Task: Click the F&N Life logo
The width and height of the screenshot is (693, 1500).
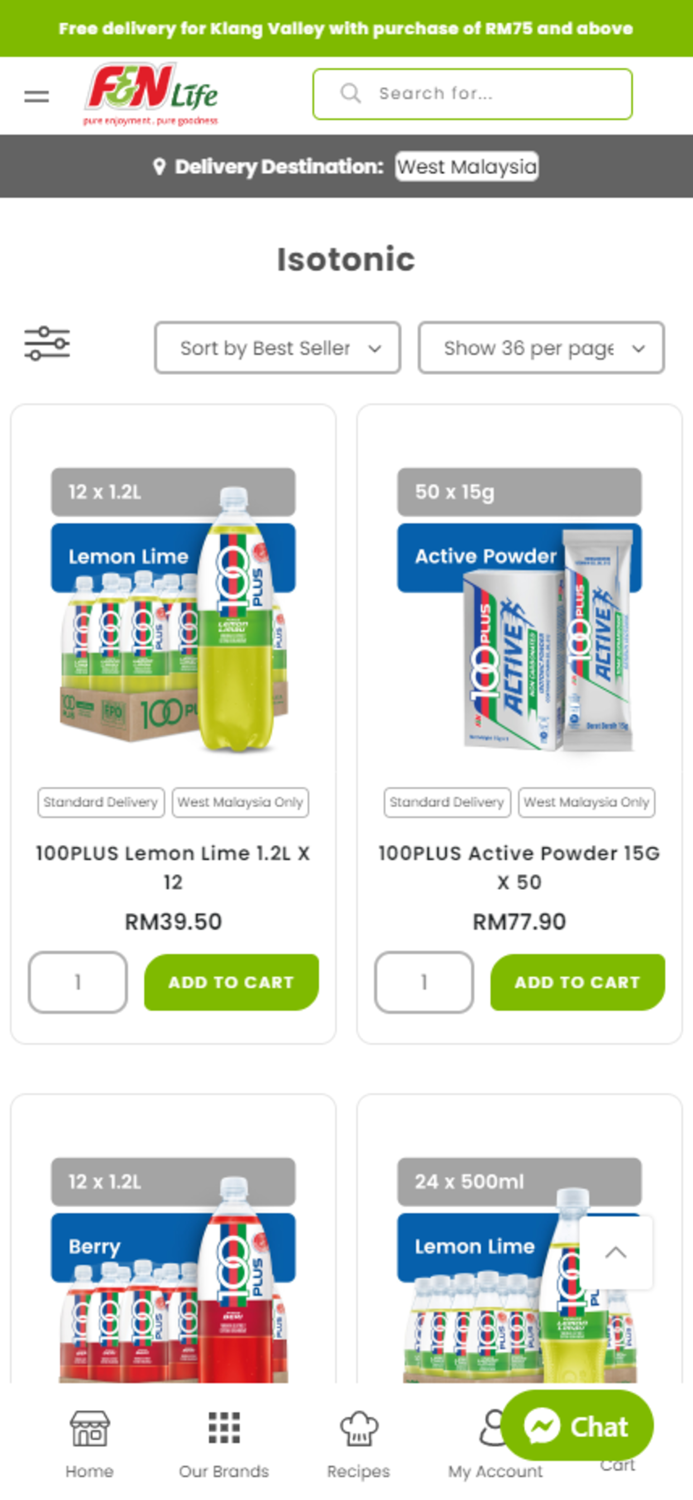Action: point(151,95)
